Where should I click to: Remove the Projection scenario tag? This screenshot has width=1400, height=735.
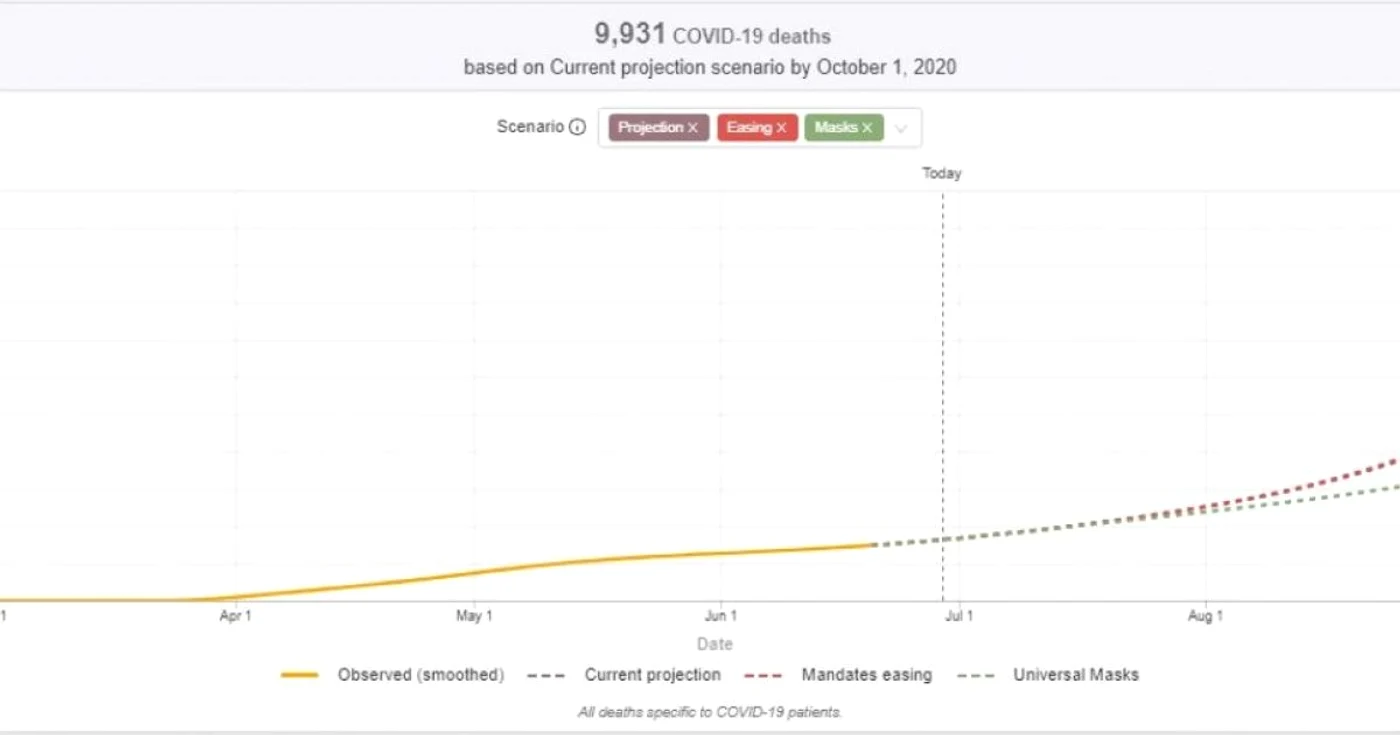click(x=692, y=128)
